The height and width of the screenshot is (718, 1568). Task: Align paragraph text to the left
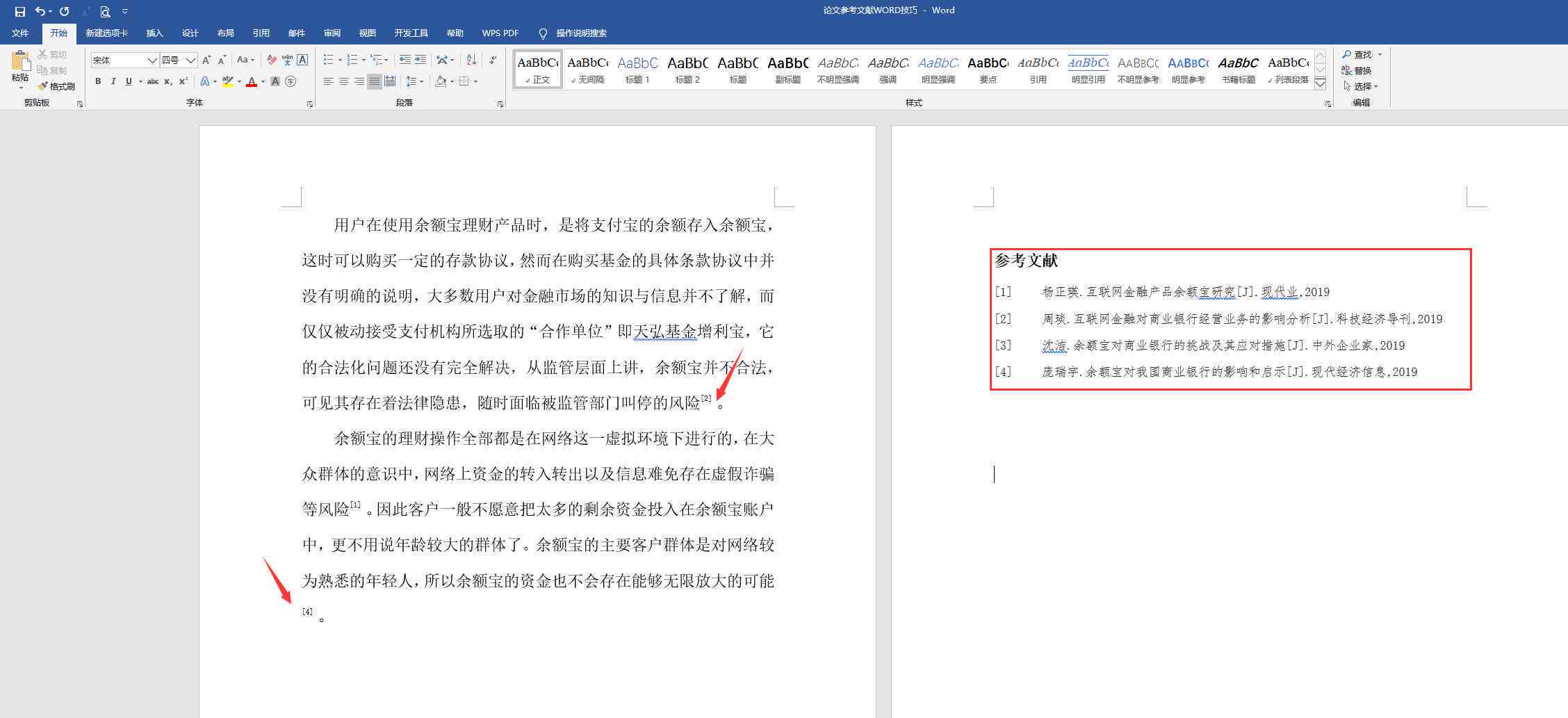(329, 82)
